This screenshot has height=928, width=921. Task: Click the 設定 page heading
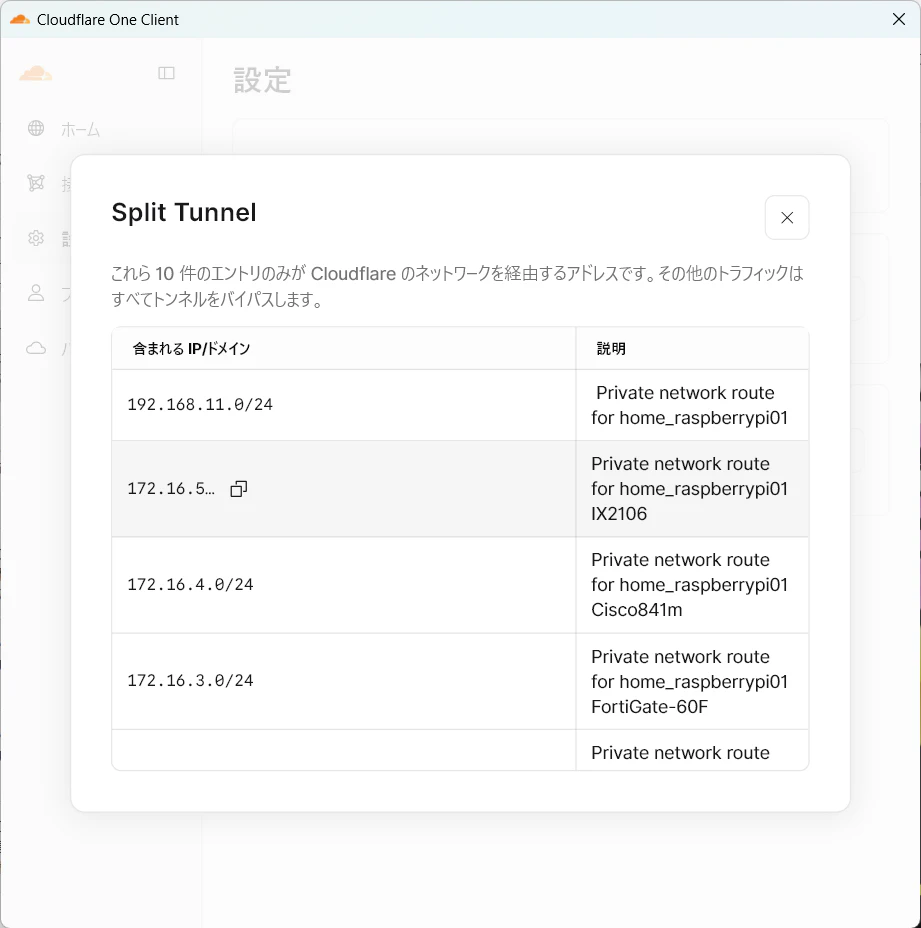pos(262,80)
